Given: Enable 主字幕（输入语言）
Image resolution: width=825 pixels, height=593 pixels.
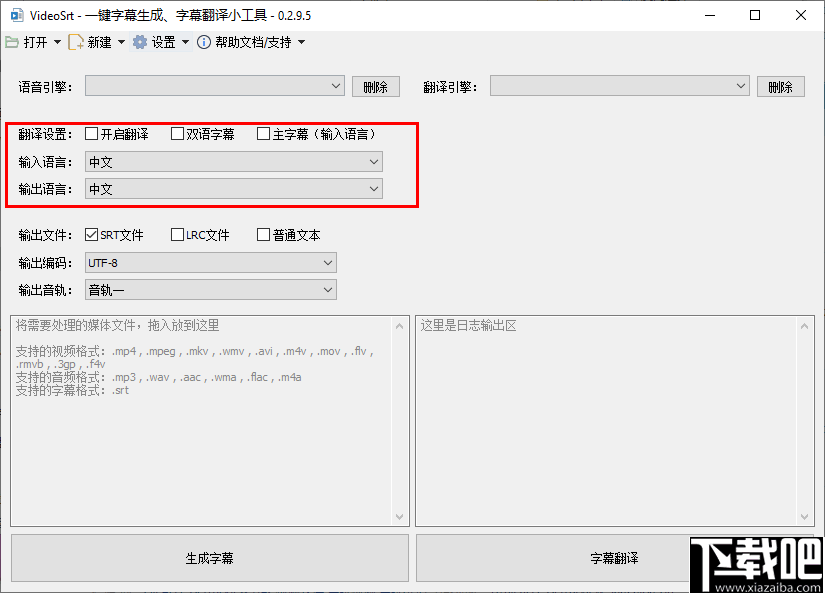Looking at the screenshot, I should (264, 133).
